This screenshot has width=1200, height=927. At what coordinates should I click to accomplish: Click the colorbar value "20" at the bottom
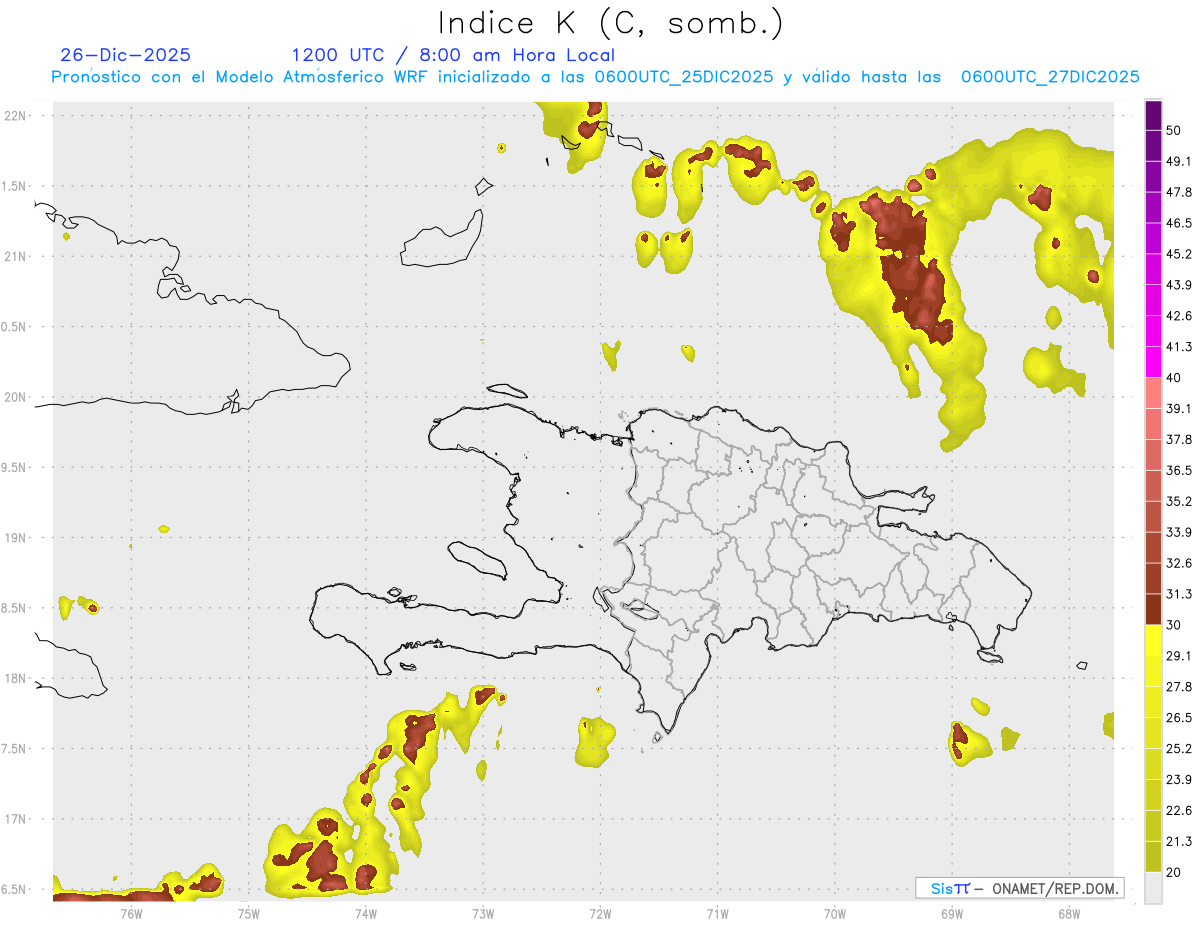tap(1175, 872)
